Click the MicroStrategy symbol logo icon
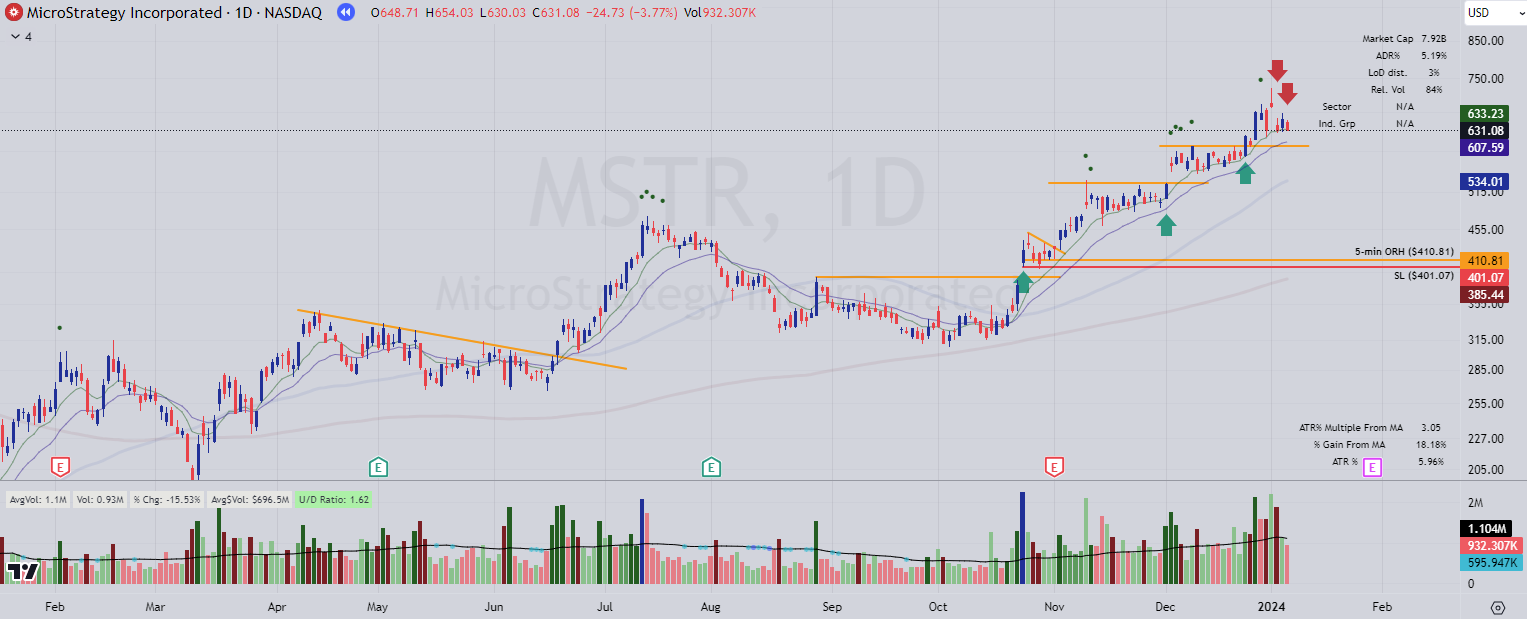Screen dimensions: 1527x619 [13, 13]
